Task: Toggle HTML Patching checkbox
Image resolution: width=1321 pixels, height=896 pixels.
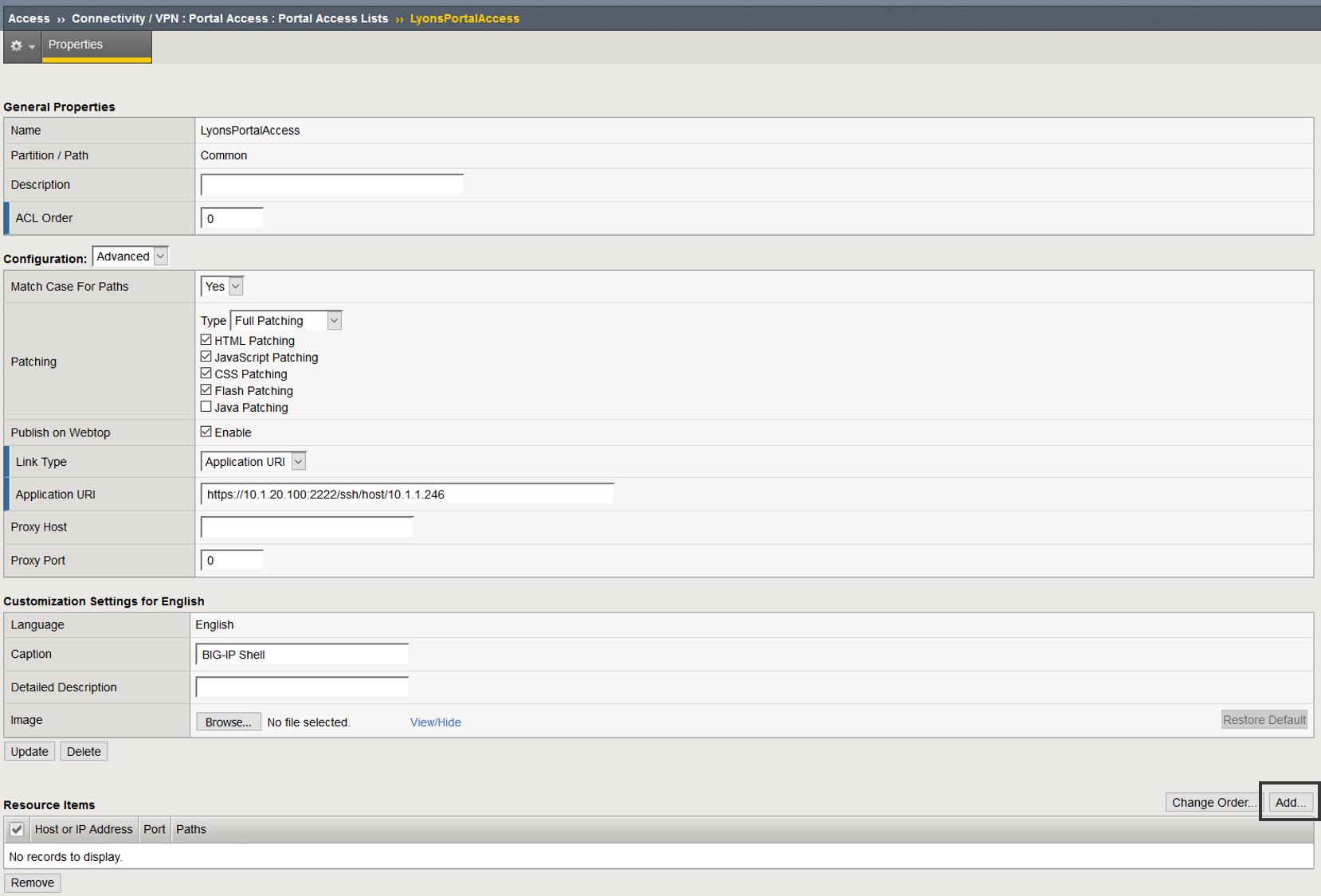Action: (206, 340)
